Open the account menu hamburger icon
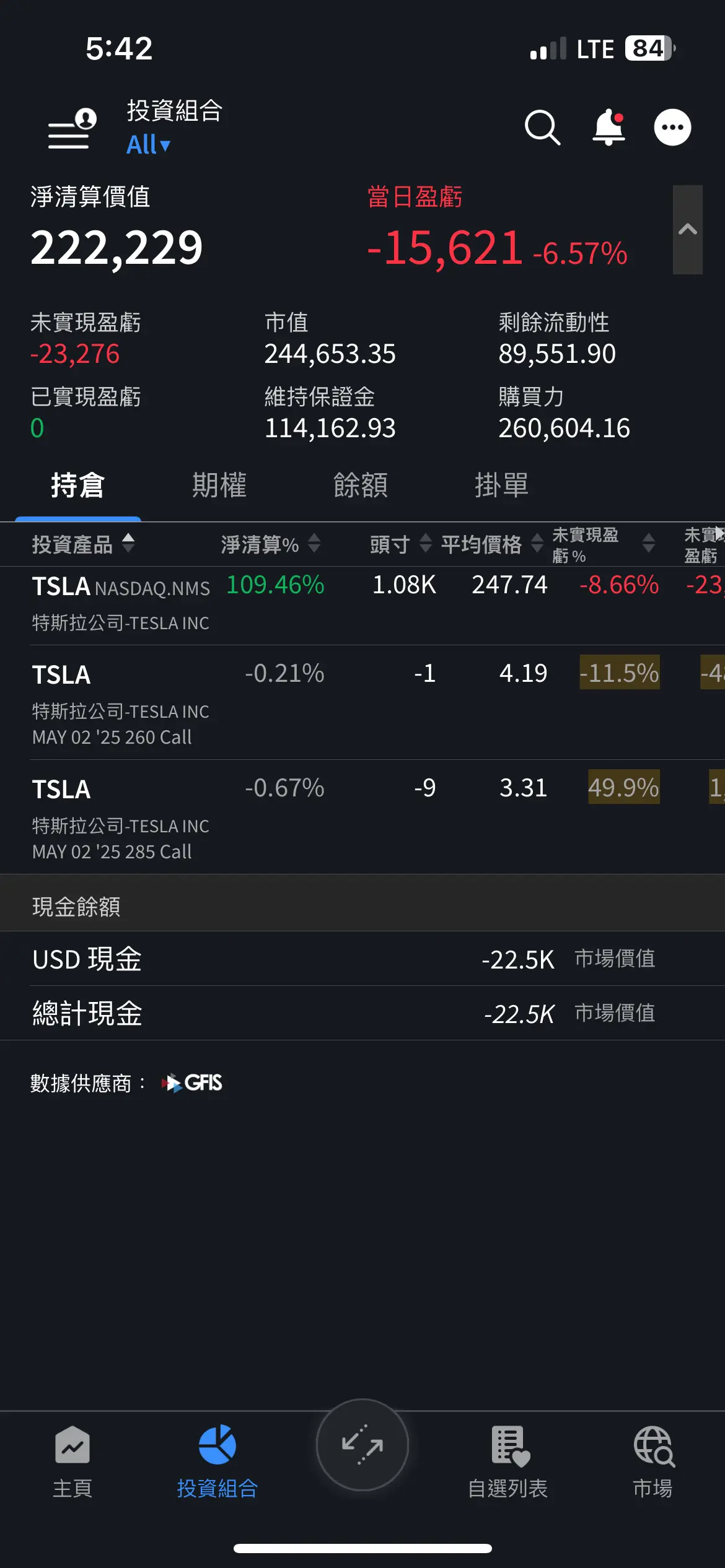 [x=72, y=129]
